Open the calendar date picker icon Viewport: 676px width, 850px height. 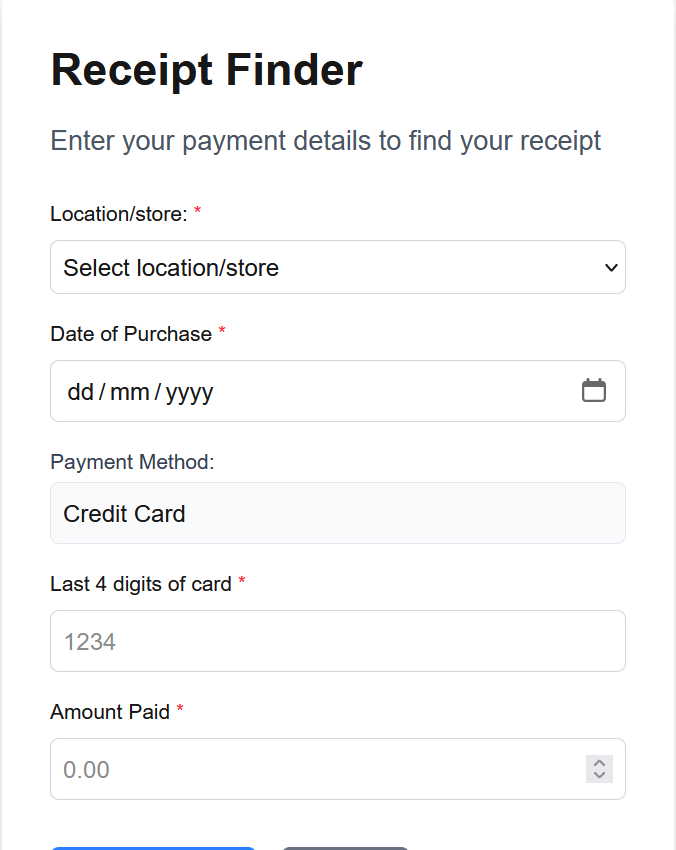pyautogui.click(x=594, y=390)
